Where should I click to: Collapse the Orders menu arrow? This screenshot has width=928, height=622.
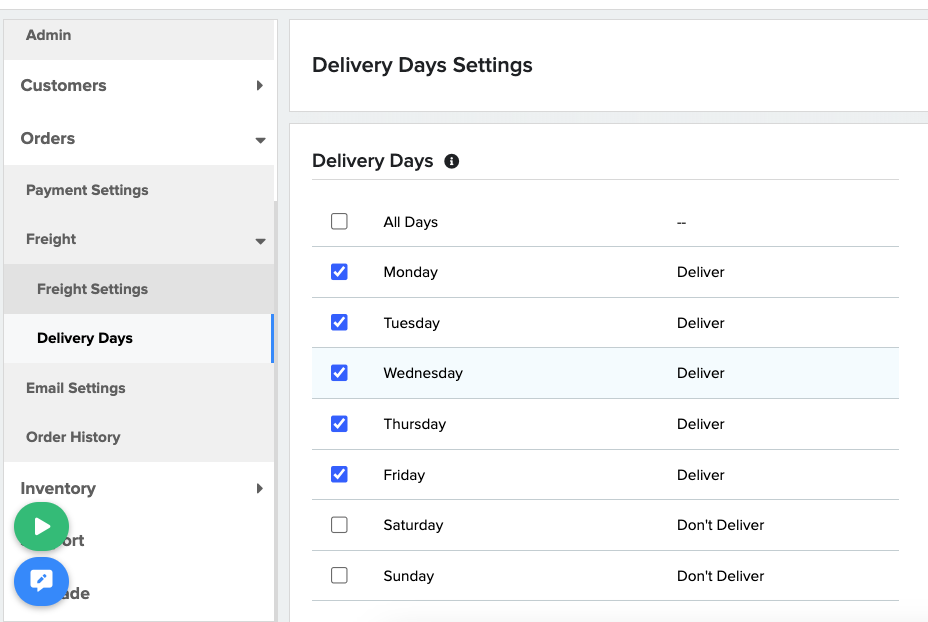click(x=260, y=140)
